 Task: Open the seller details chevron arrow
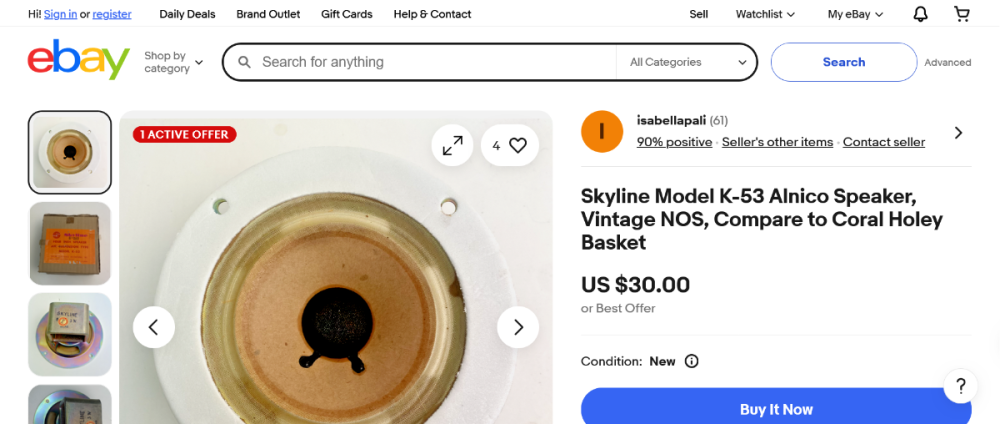click(958, 132)
